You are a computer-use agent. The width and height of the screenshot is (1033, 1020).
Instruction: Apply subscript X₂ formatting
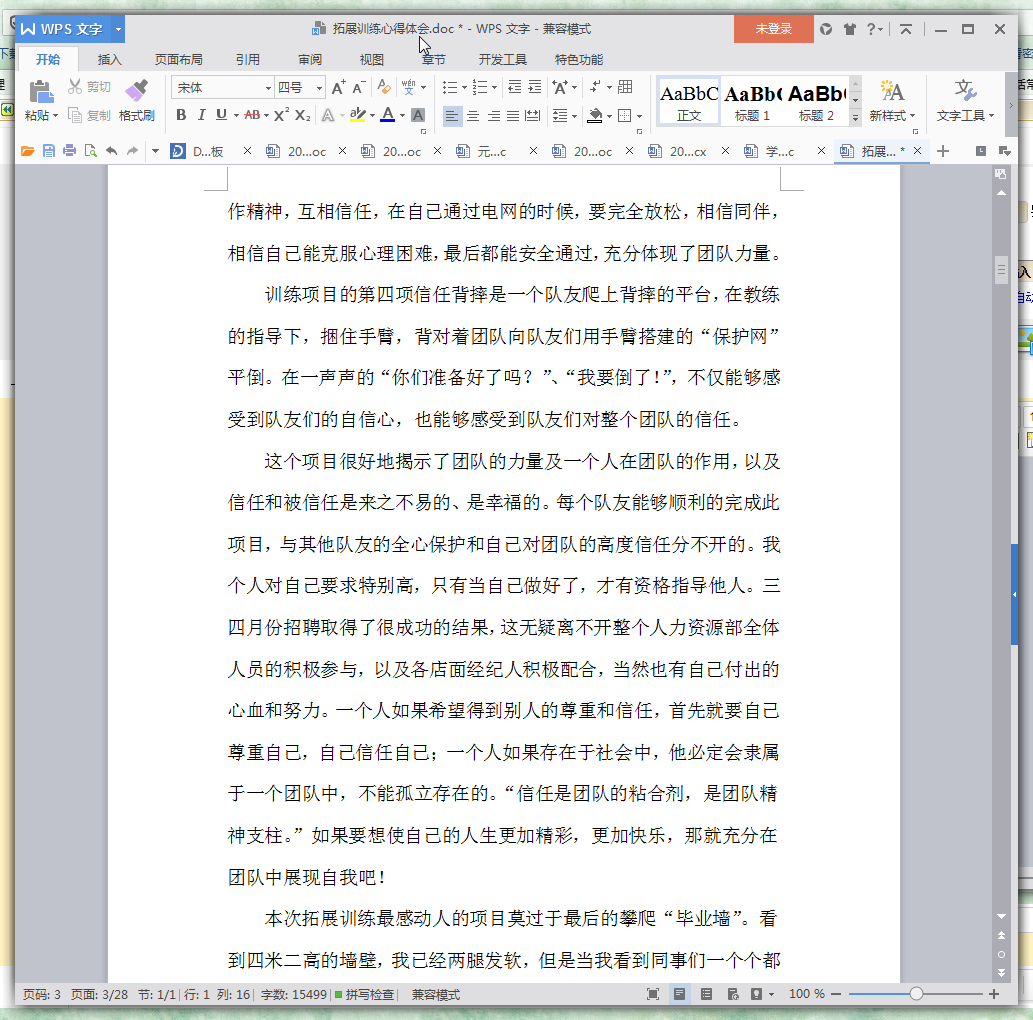[302, 115]
